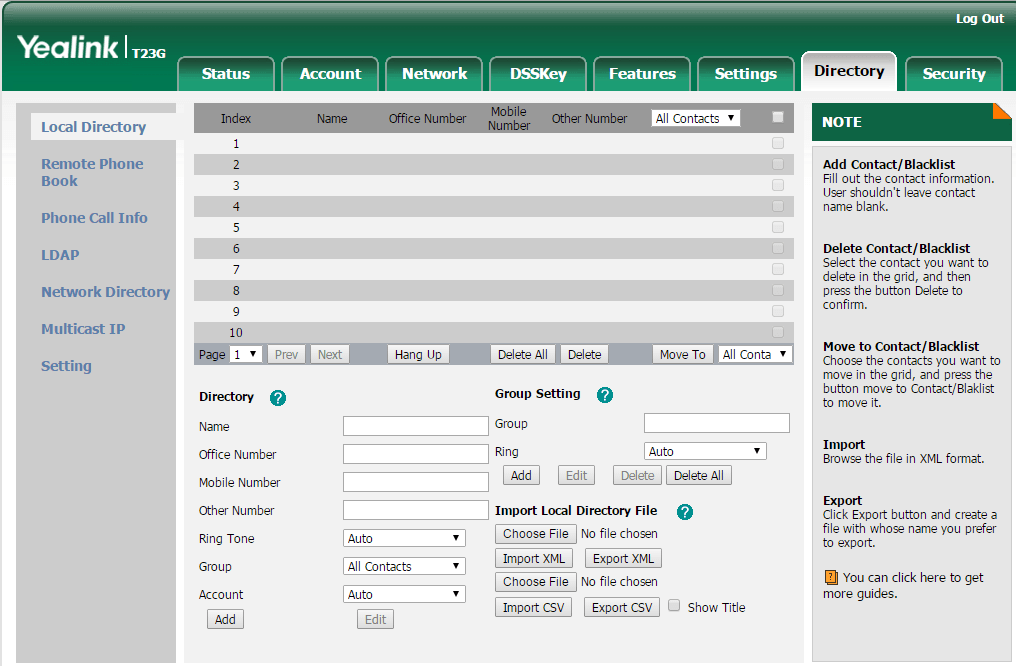Screen dimensions: 1016x666
Task: Switch to the Status tab
Action: 225,73
